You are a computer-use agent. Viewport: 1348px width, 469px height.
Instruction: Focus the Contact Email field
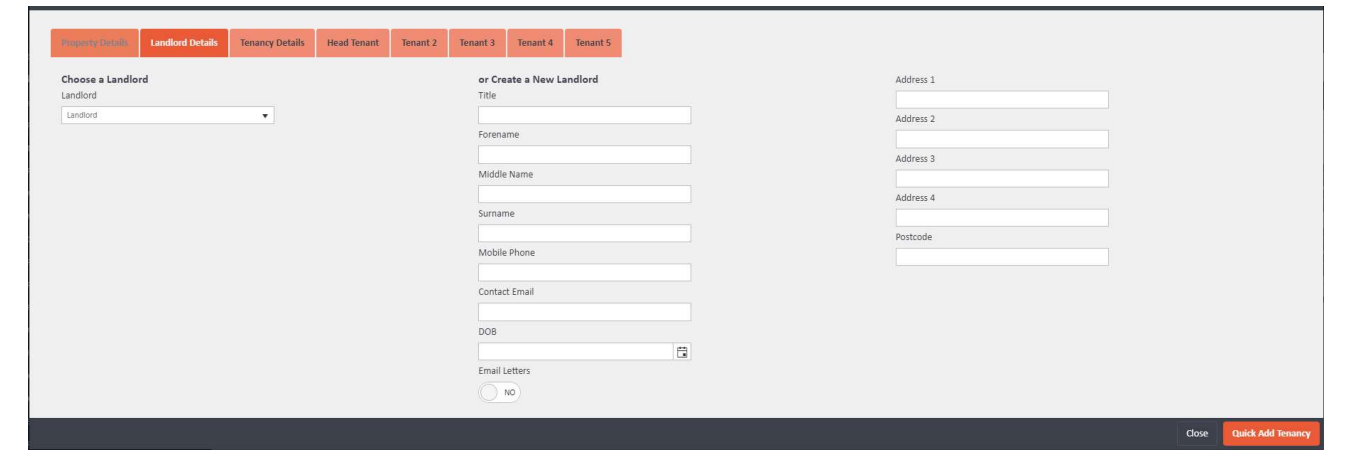pyautogui.click(x=584, y=312)
